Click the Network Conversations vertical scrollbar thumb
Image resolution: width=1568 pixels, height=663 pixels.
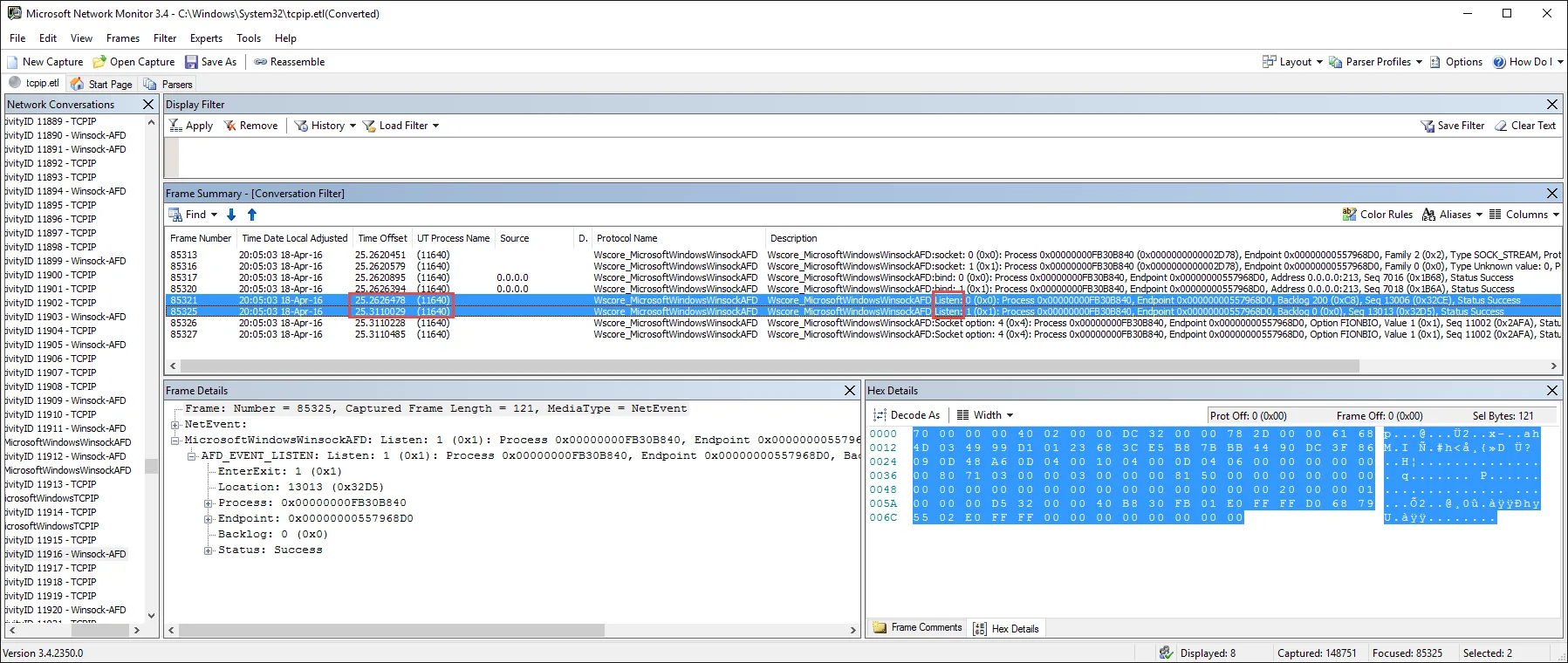pos(151,467)
